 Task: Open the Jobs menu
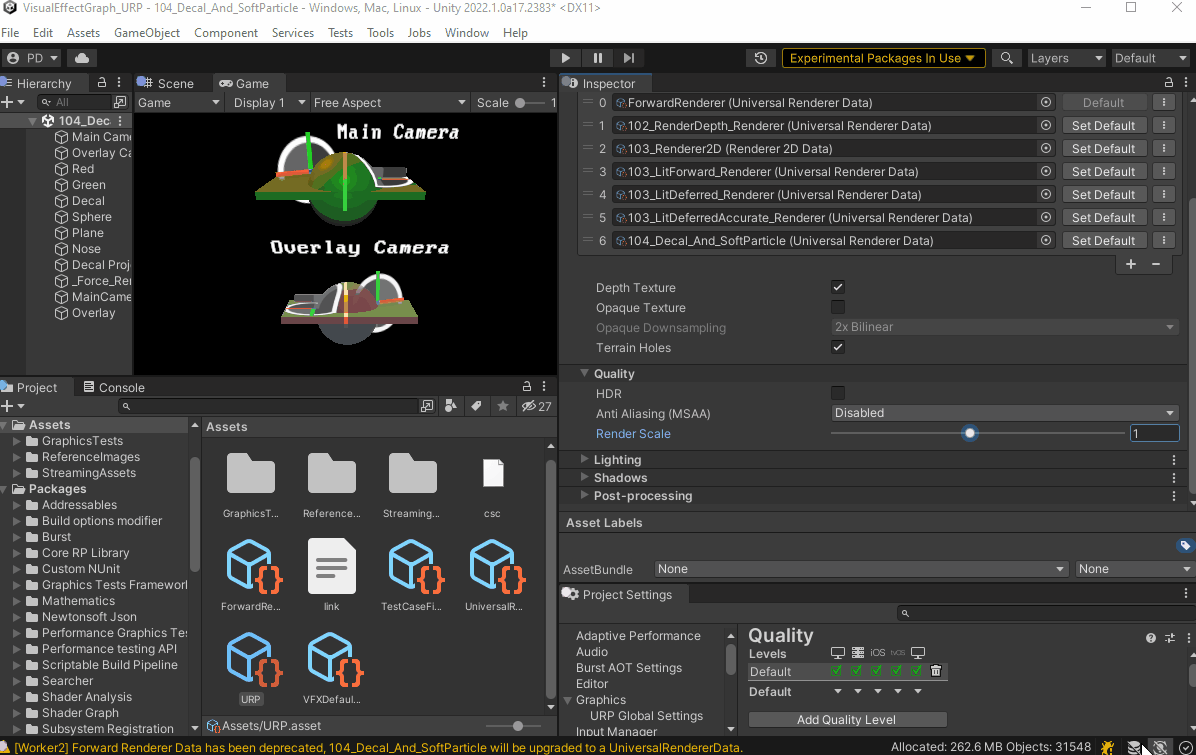point(419,33)
